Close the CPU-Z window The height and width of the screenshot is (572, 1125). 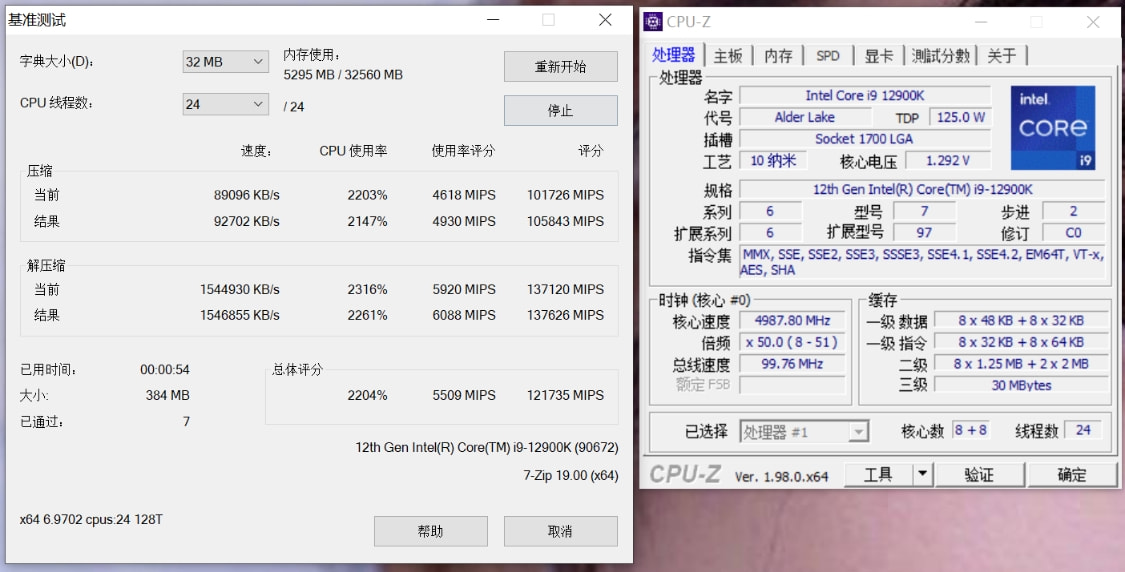[x=1093, y=22]
